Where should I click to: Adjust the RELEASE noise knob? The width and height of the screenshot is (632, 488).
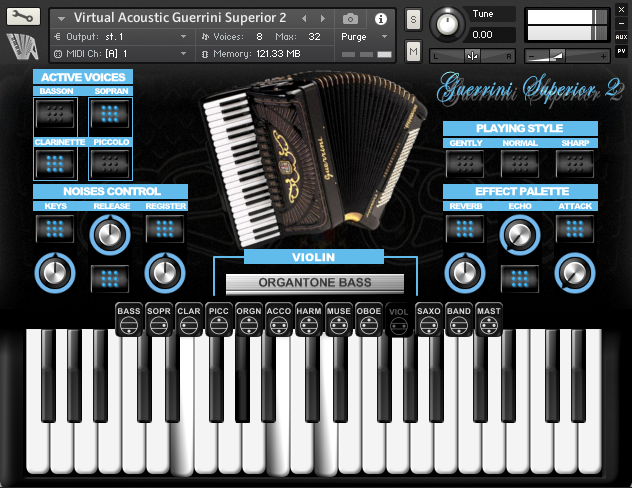pyautogui.click(x=110, y=235)
